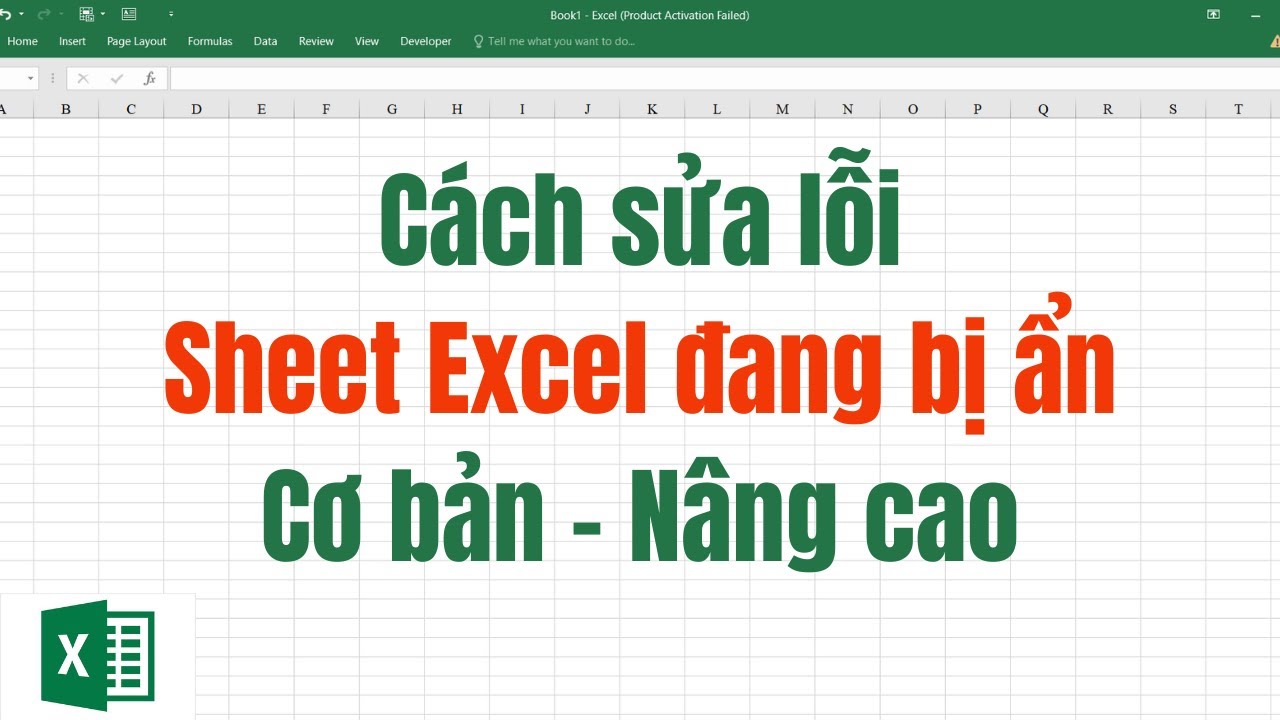Select column R header

click(1108, 109)
